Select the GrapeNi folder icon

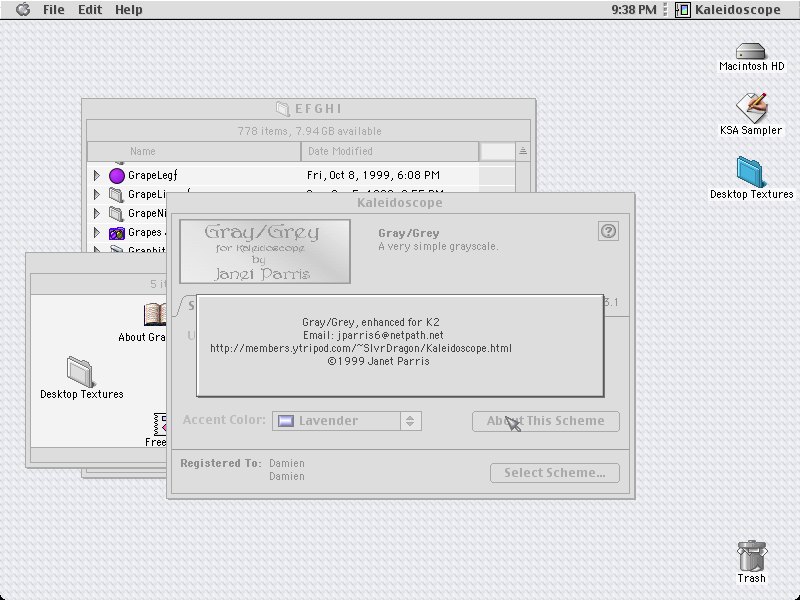point(117,214)
